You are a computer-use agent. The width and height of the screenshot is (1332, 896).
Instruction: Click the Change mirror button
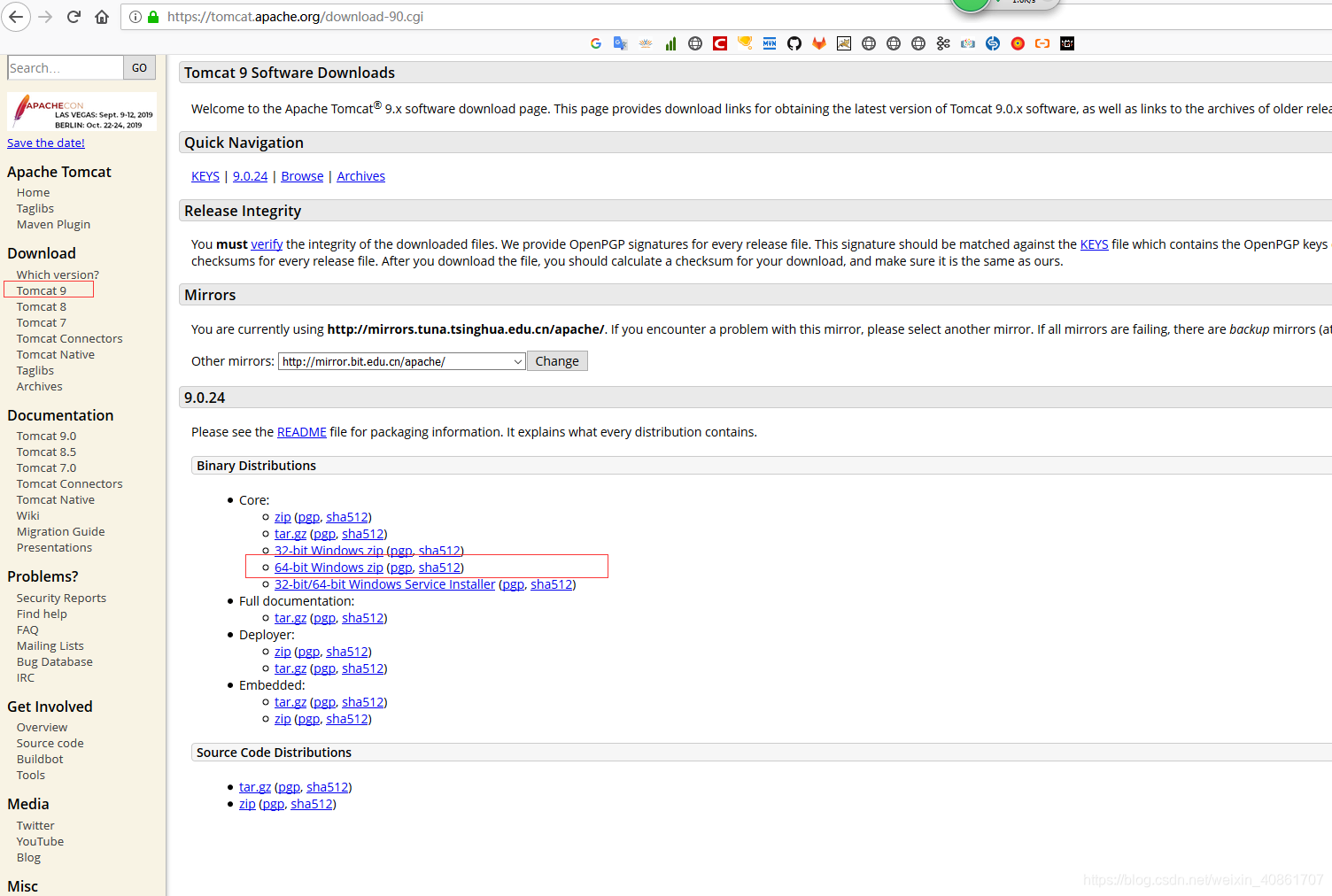pos(557,361)
